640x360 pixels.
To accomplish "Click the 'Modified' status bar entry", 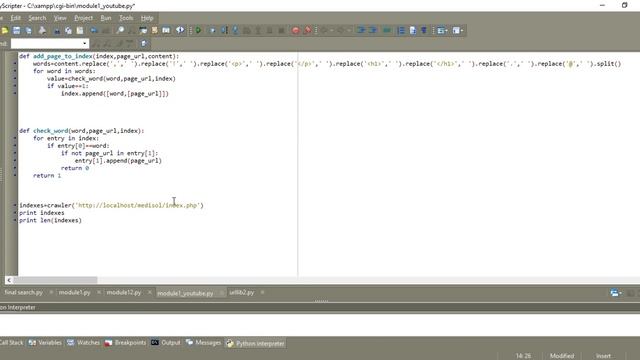I will tap(562, 356).
